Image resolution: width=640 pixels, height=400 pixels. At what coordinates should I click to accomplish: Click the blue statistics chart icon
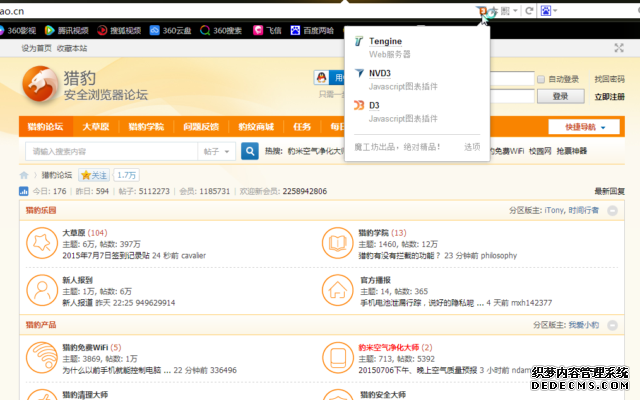[x=24, y=191]
